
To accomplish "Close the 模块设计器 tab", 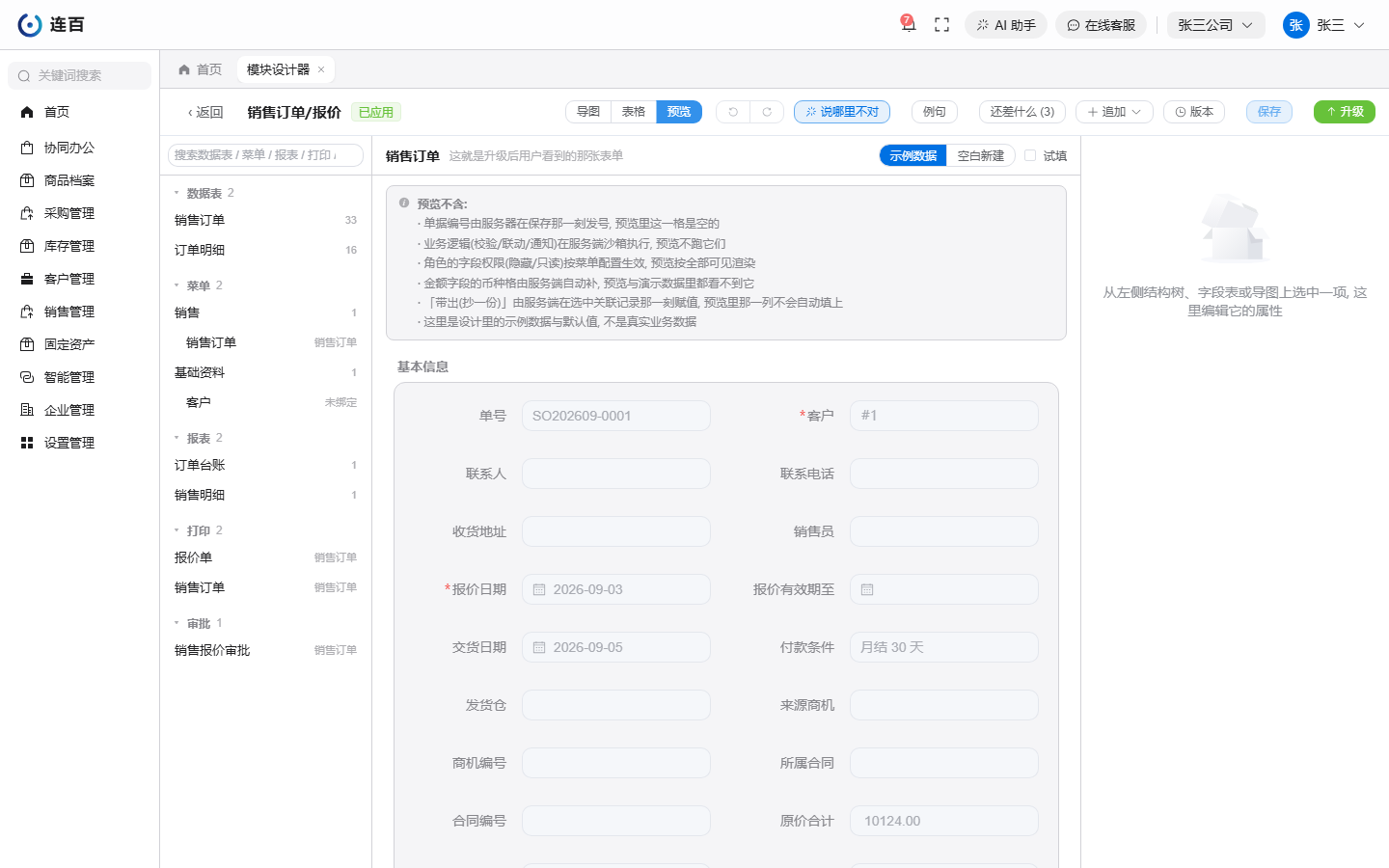I will pos(321,69).
